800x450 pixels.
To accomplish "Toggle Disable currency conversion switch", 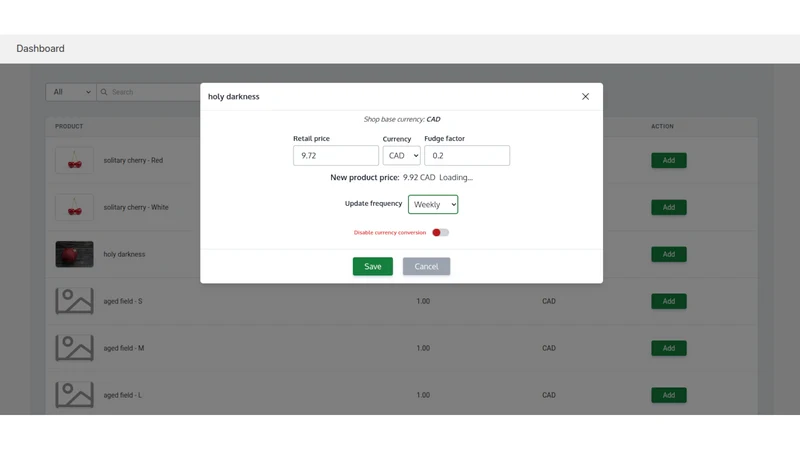I will [x=440, y=233].
